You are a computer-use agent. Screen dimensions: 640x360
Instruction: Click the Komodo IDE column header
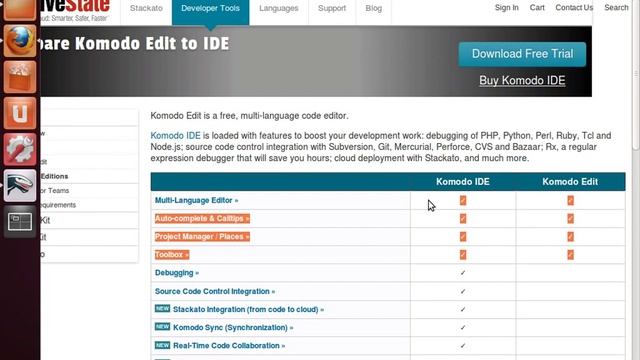pyautogui.click(x=462, y=182)
